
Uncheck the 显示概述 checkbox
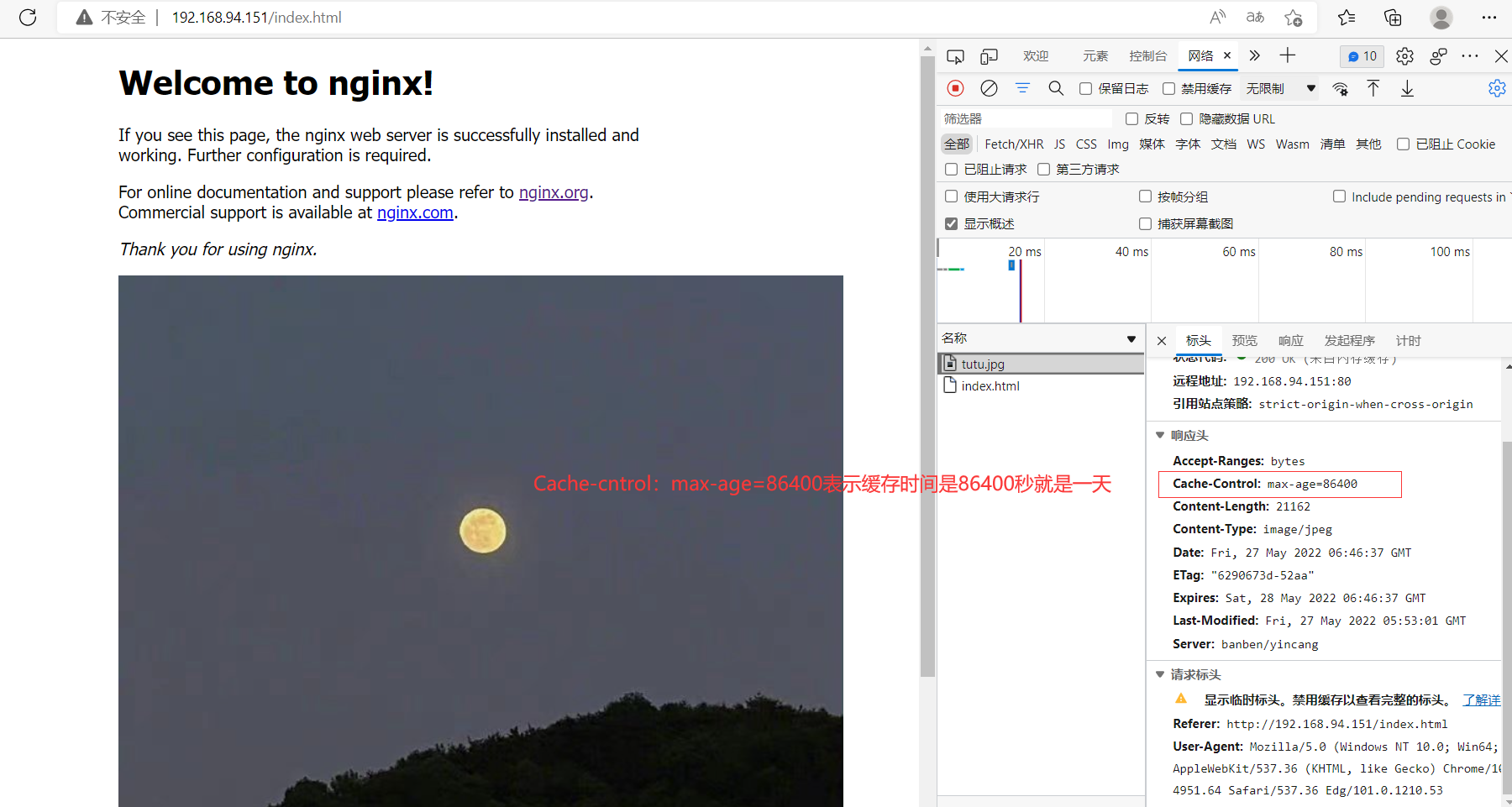click(951, 223)
